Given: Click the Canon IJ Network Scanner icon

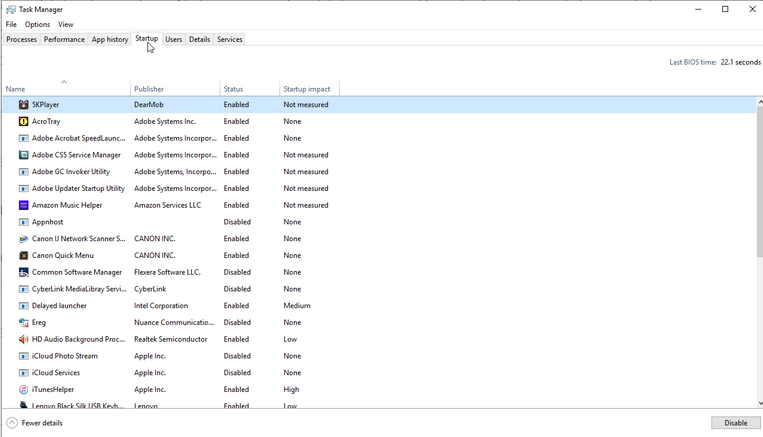Looking at the screenshot, I should pyautogui.click(x=23, y=239).
